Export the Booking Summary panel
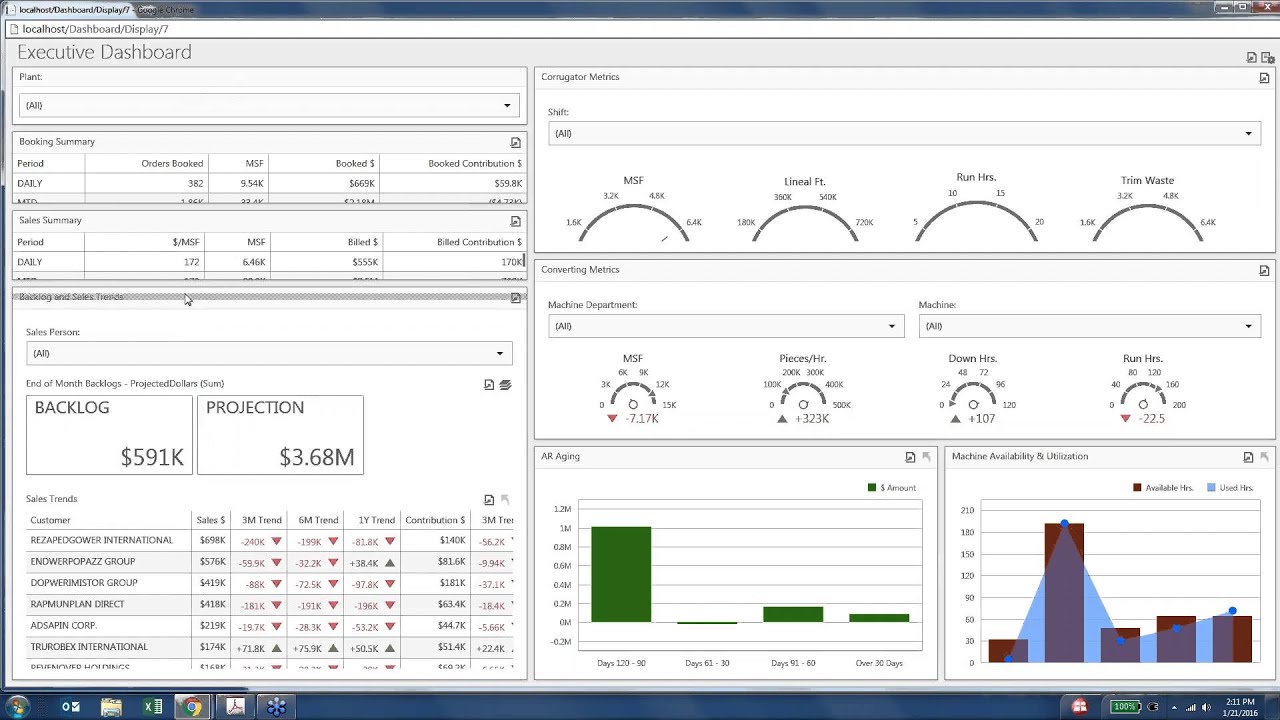 tap(516, 143)
